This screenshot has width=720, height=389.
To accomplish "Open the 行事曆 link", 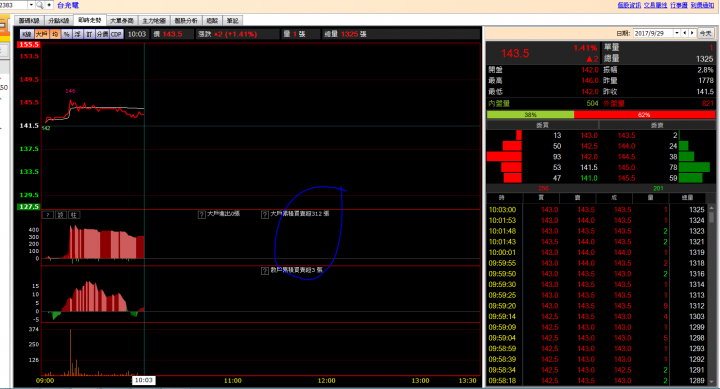I will point(679,5).
